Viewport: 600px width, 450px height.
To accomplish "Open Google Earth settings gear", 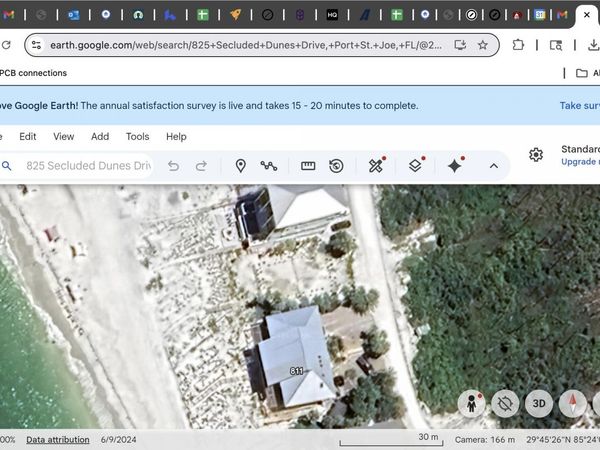I will tap(536, 155).
